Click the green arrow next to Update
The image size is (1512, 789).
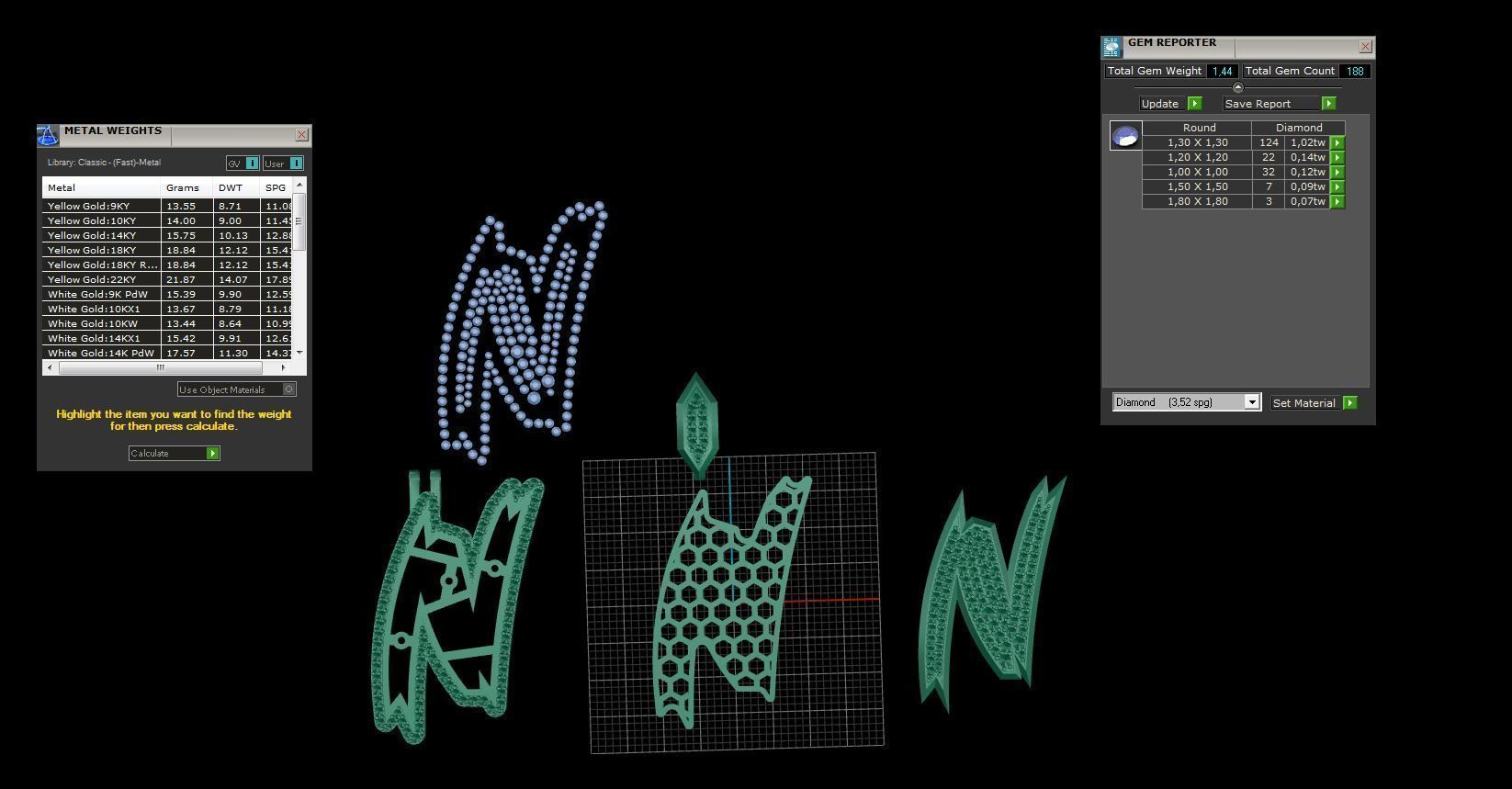point(1194,104)
